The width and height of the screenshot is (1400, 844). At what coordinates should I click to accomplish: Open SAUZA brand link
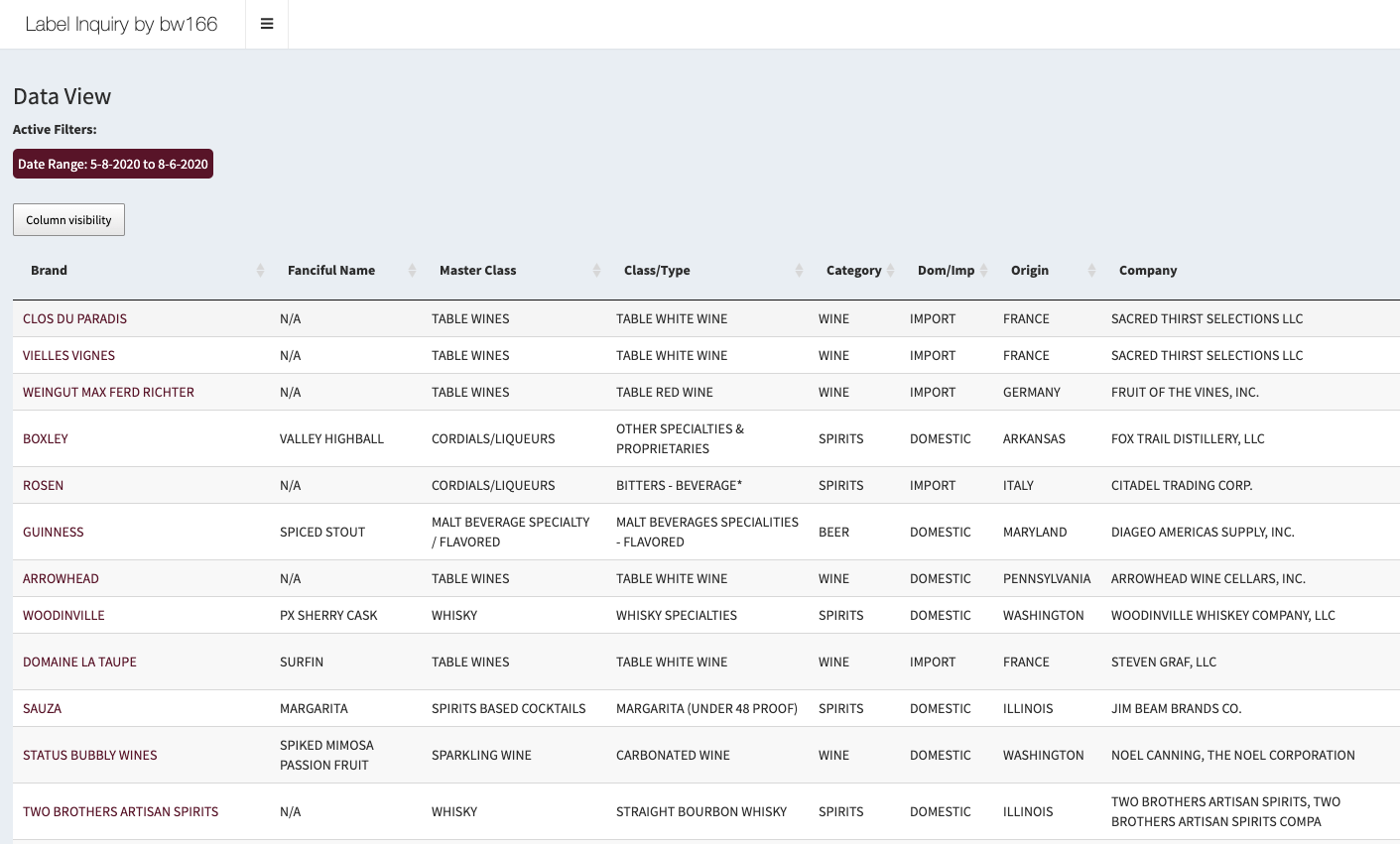(x=42, y=708)
